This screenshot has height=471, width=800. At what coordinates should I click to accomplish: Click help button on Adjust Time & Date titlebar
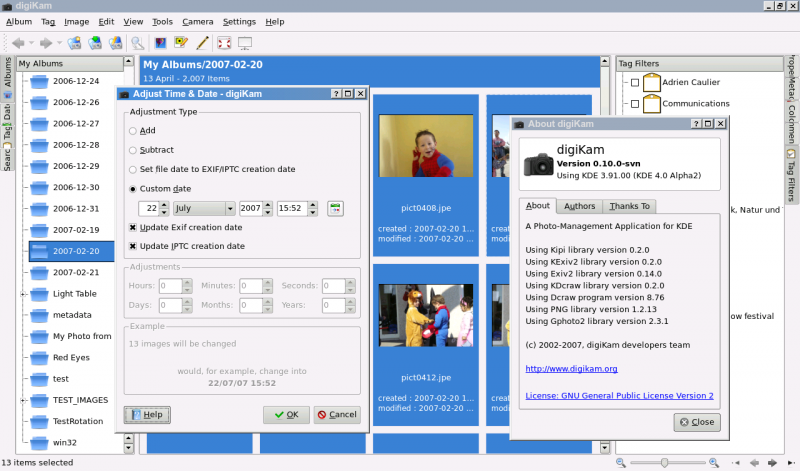(336, 94)
